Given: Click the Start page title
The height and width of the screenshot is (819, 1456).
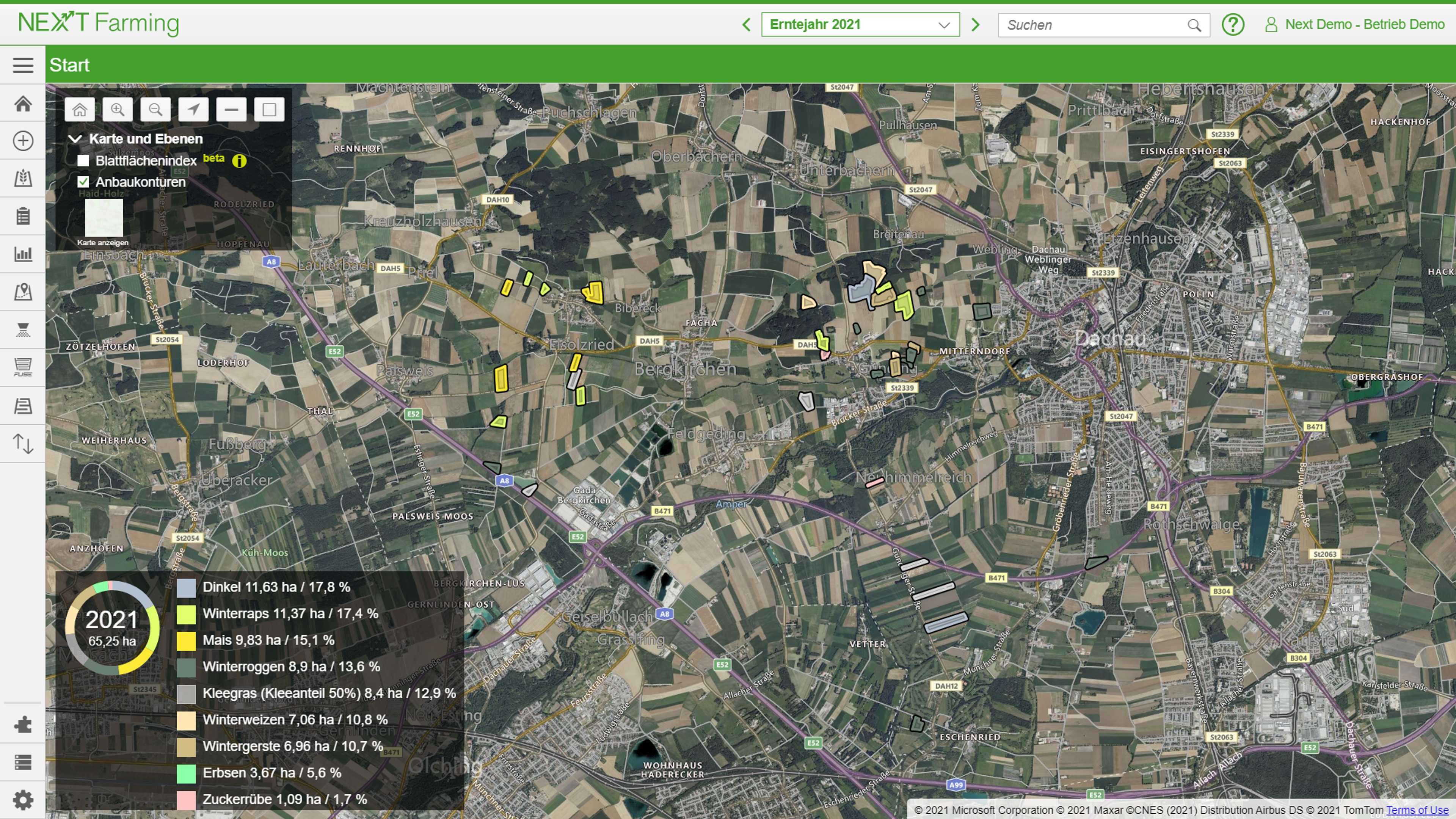Looking at the screenshot, I should click(69, 65).
